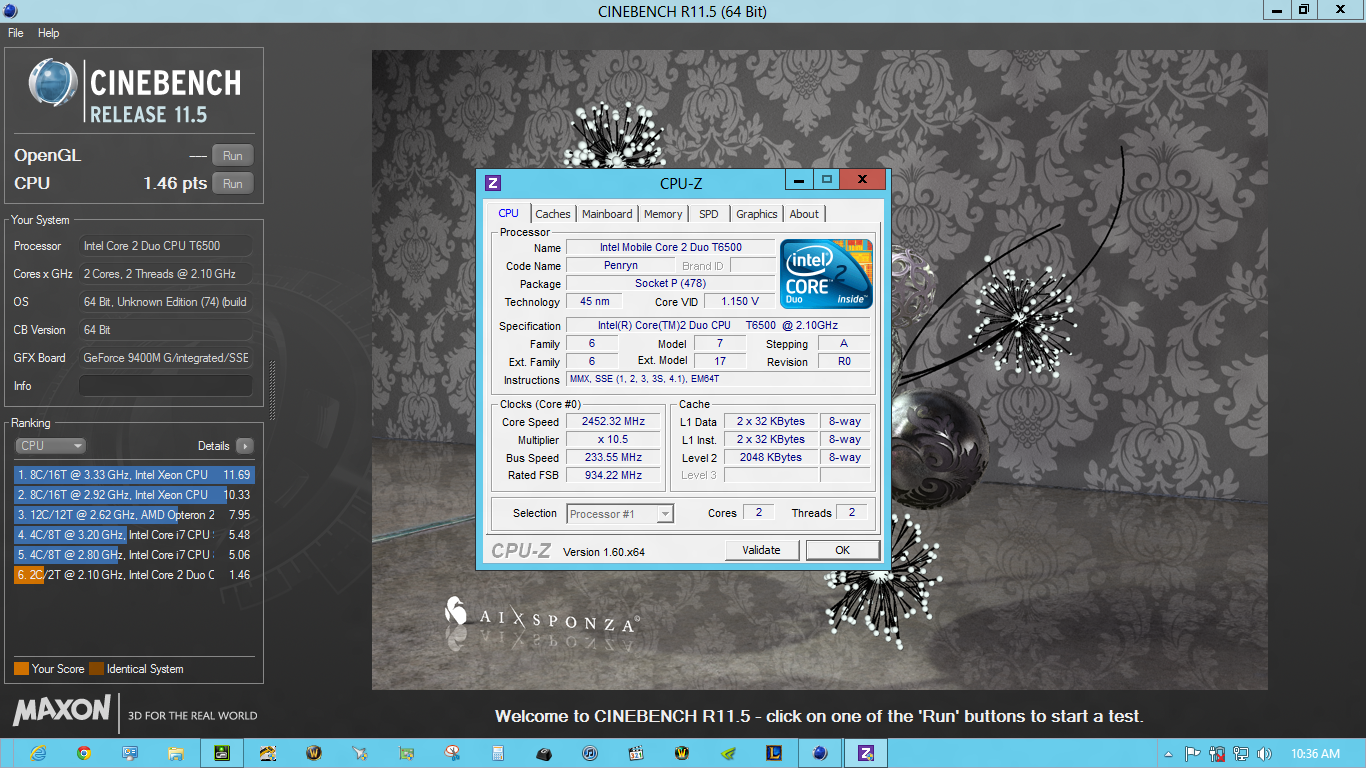The height and width of the screenshot is (768, 1366).
Task: Select ranking row 8C/16T @ 3.33 GHz
Action: point(134,475)
